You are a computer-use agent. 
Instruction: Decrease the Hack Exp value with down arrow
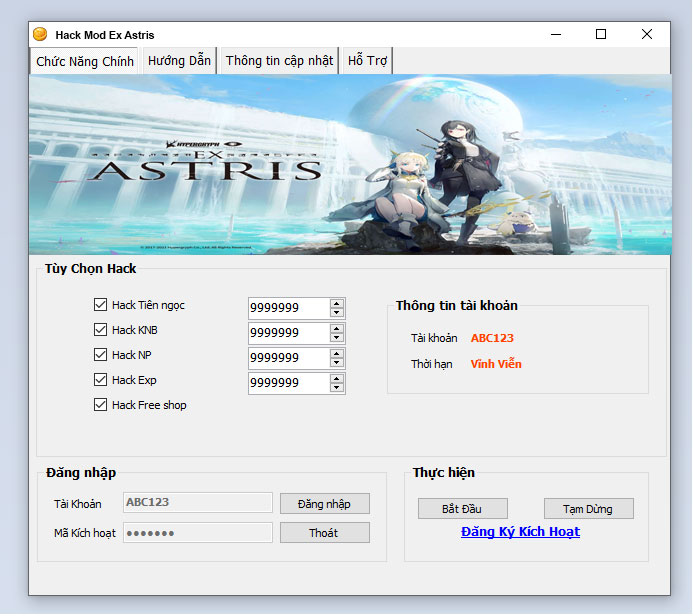(337, 388)
